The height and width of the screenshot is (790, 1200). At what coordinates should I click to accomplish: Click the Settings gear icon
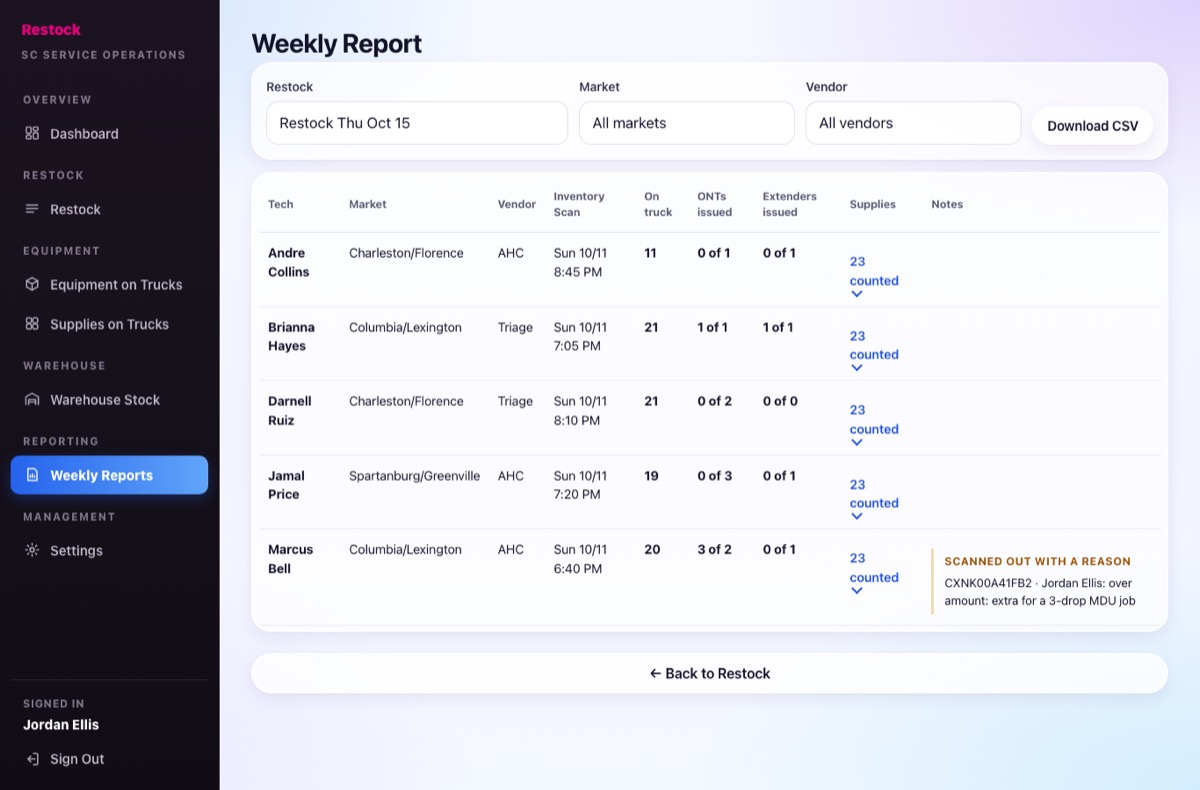click(x=32, y=550)
